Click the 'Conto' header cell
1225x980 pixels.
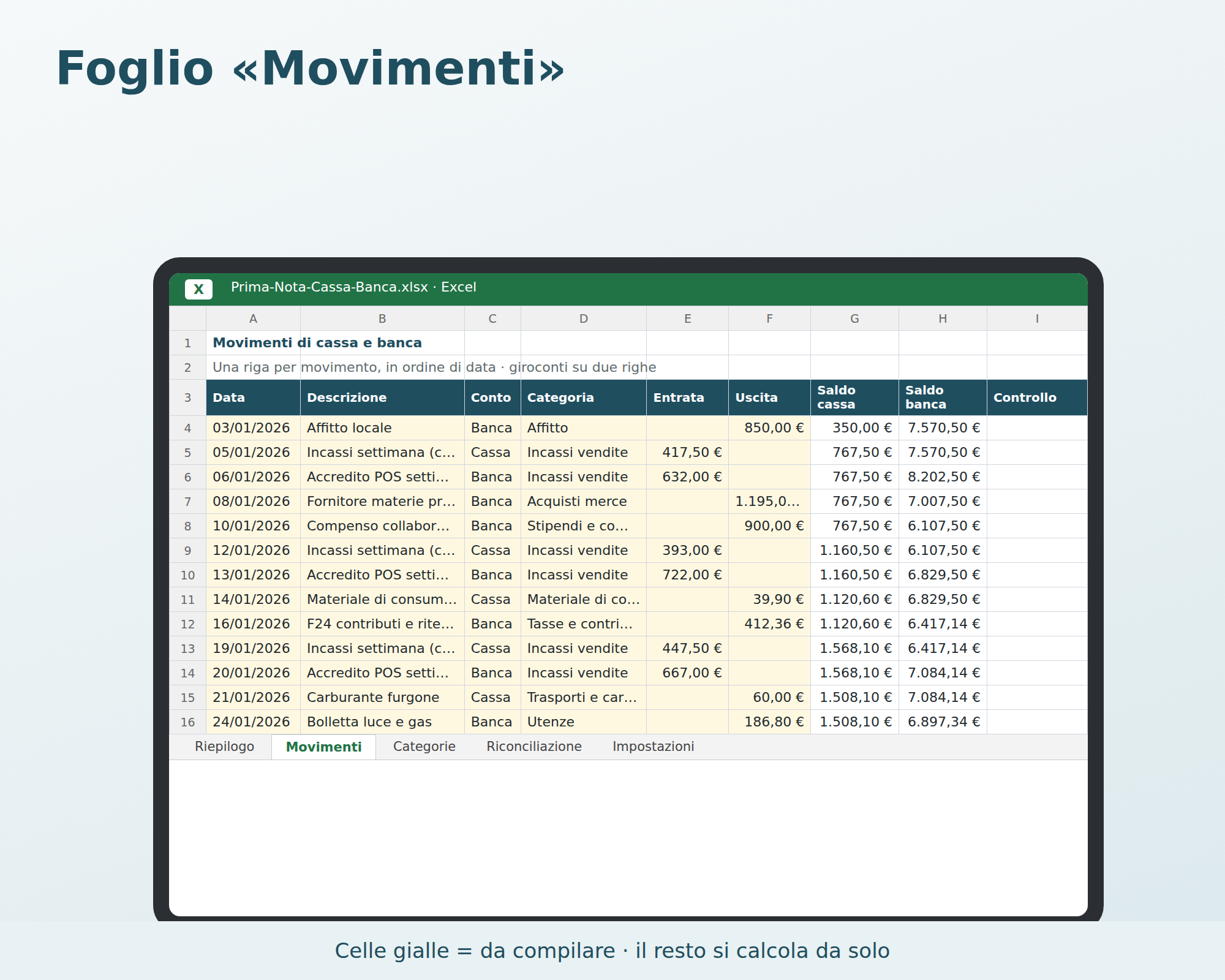492,398
